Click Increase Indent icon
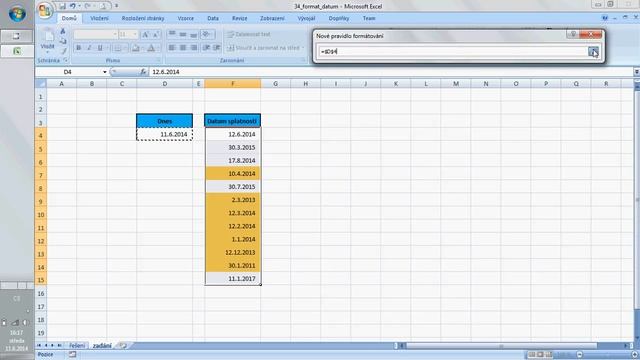640x360 pixels. (217, 48)
